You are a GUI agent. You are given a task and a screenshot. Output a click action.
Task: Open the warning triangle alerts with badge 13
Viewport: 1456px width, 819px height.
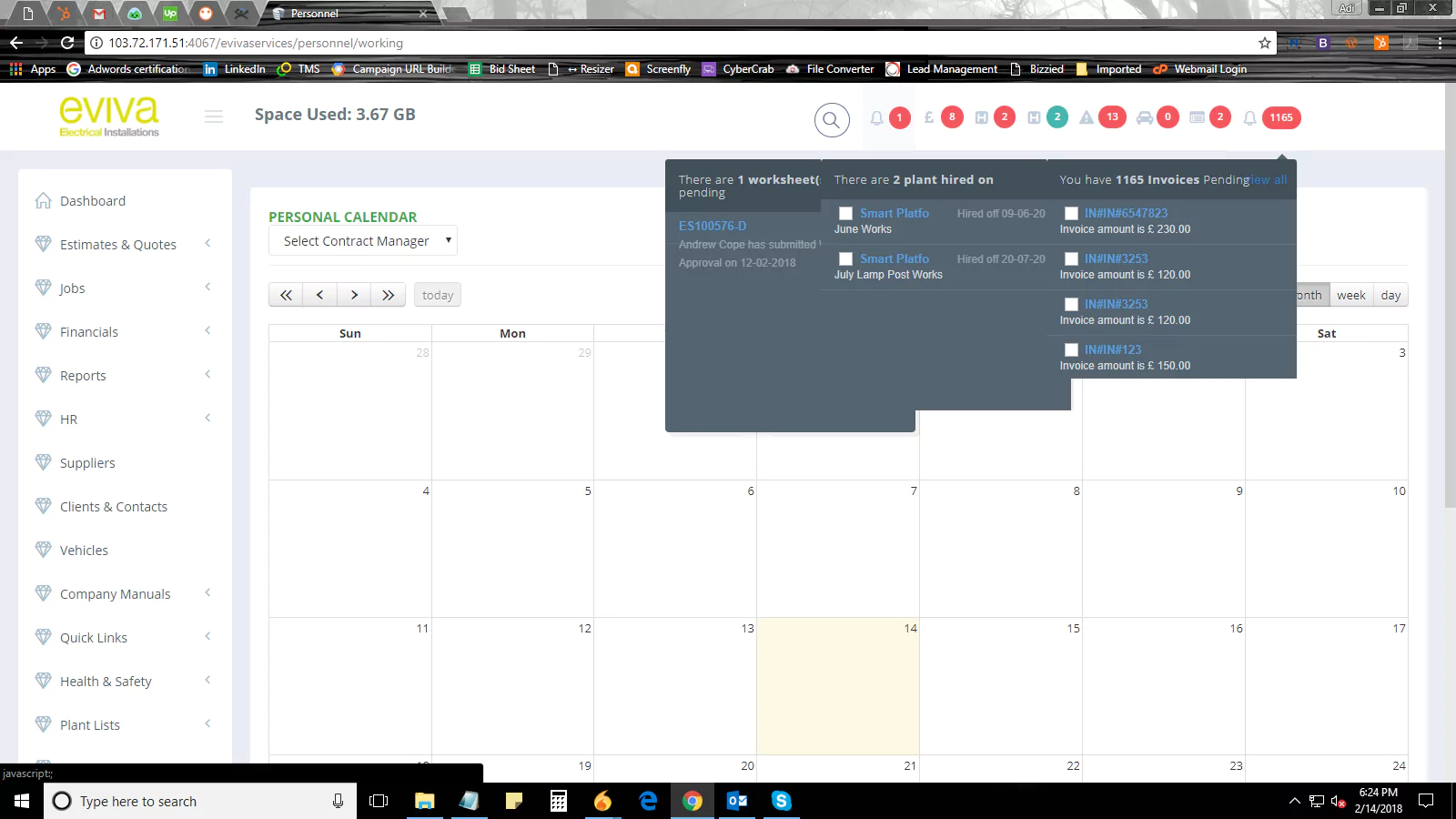click(1087, 117)
